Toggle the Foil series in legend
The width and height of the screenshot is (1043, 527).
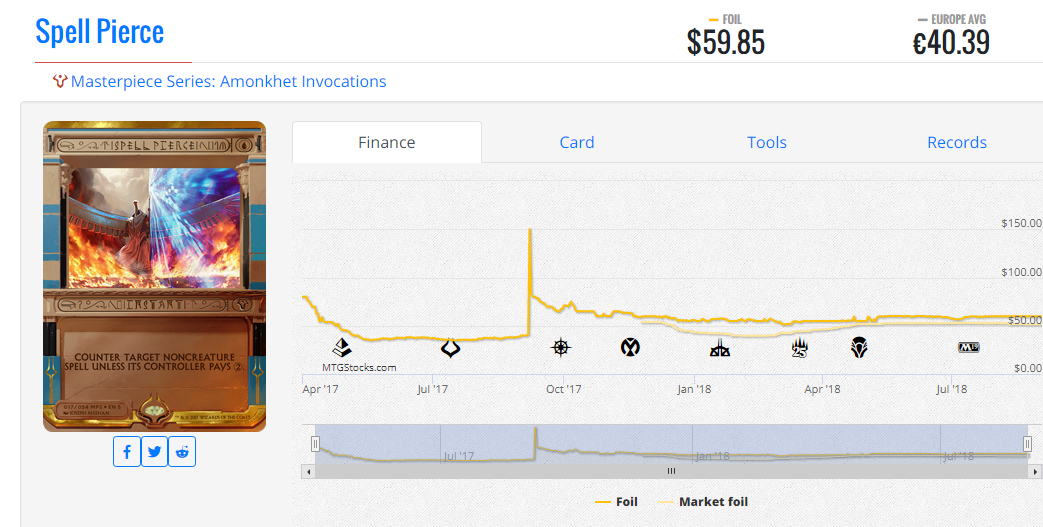tap(617, 502)
